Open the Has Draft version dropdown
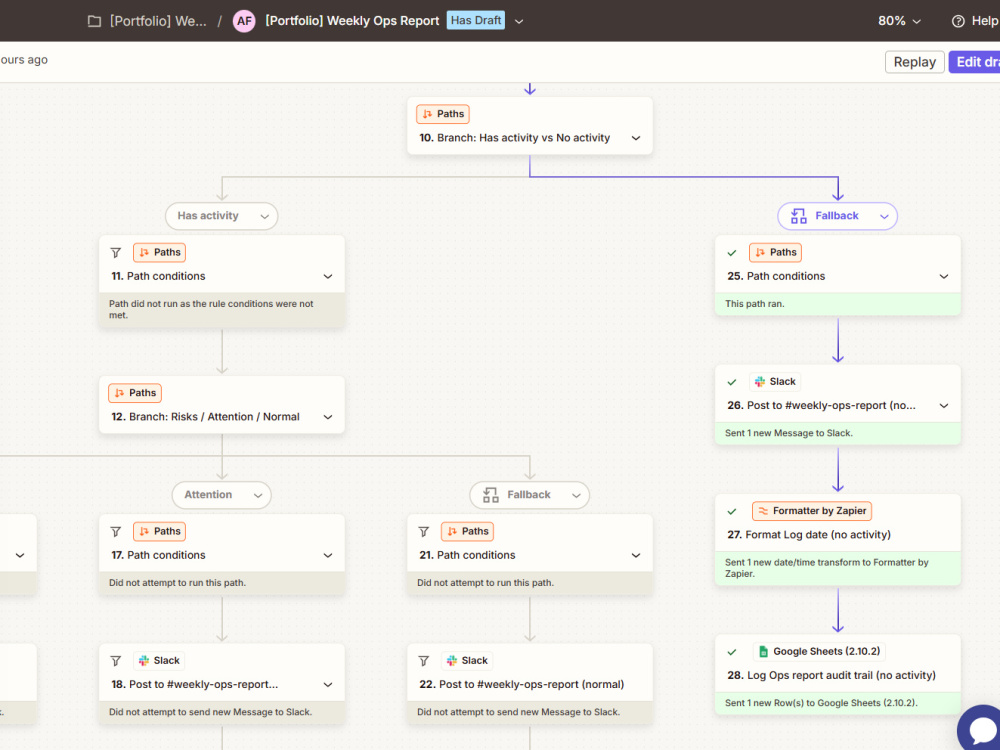Image resolution: width=1000 pixels, height=750 pixels. pos(519,21)
